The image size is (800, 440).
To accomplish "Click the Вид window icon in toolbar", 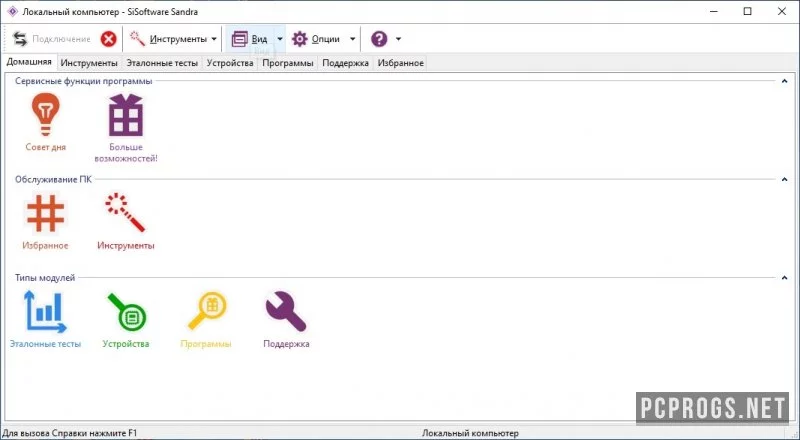I will (x=239, y=39).
